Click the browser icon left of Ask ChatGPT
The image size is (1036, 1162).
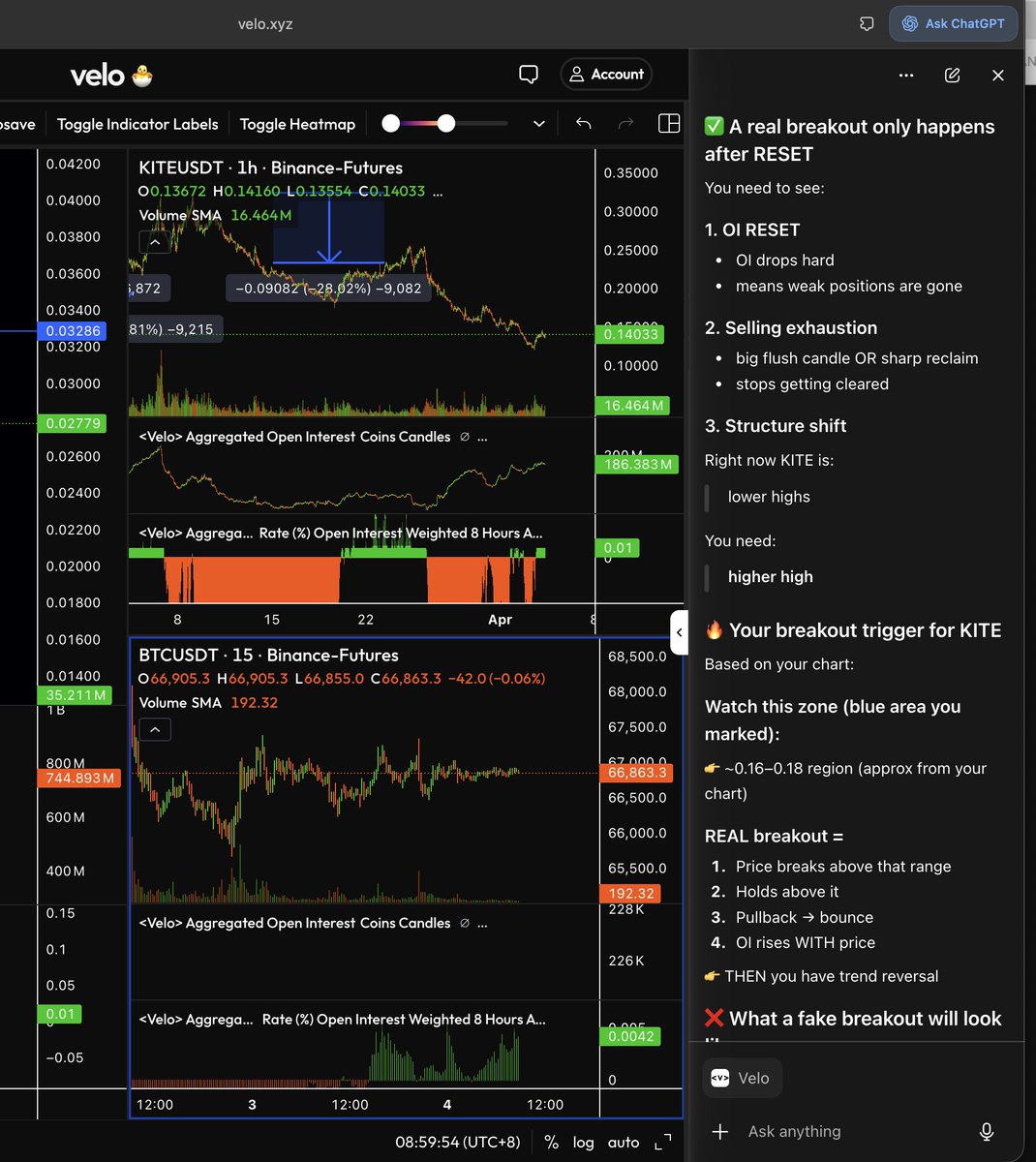pyautogui.click(x=867, y=23)
